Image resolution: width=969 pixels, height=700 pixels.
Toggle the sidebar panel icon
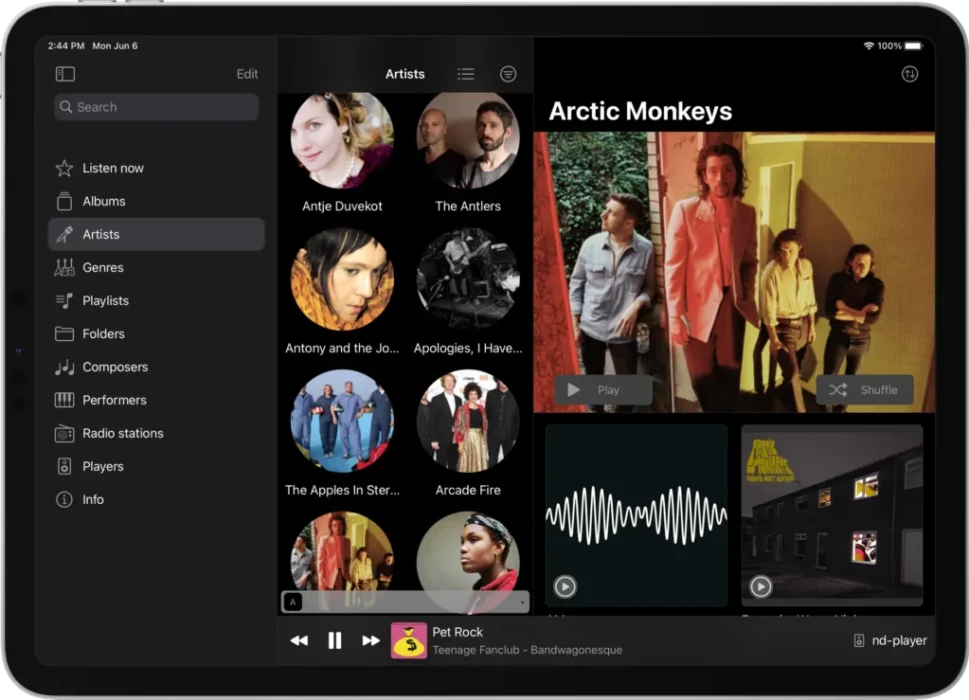tap(65, 74)
